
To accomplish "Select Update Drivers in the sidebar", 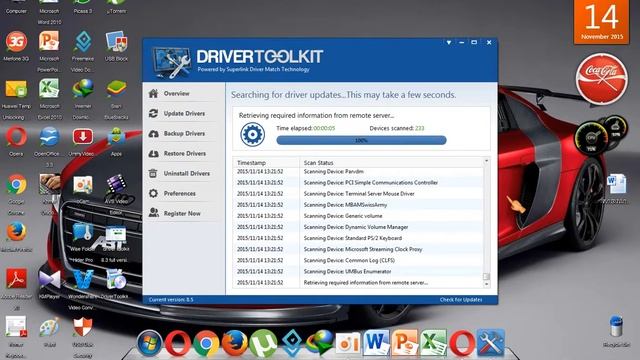I will [184, 113].
